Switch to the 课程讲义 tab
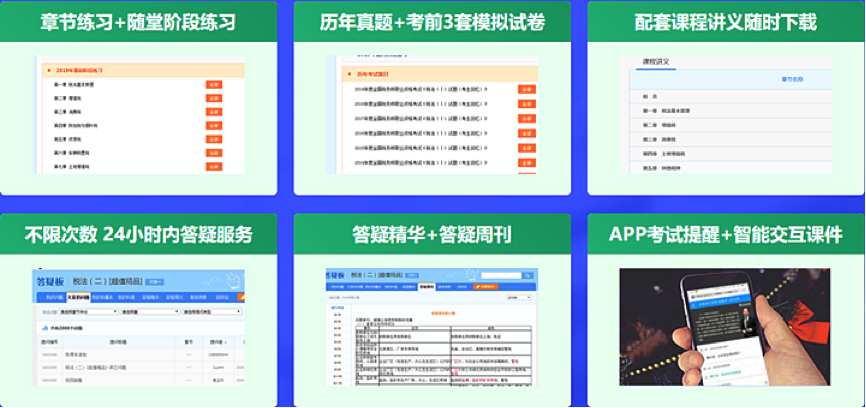 655,62
